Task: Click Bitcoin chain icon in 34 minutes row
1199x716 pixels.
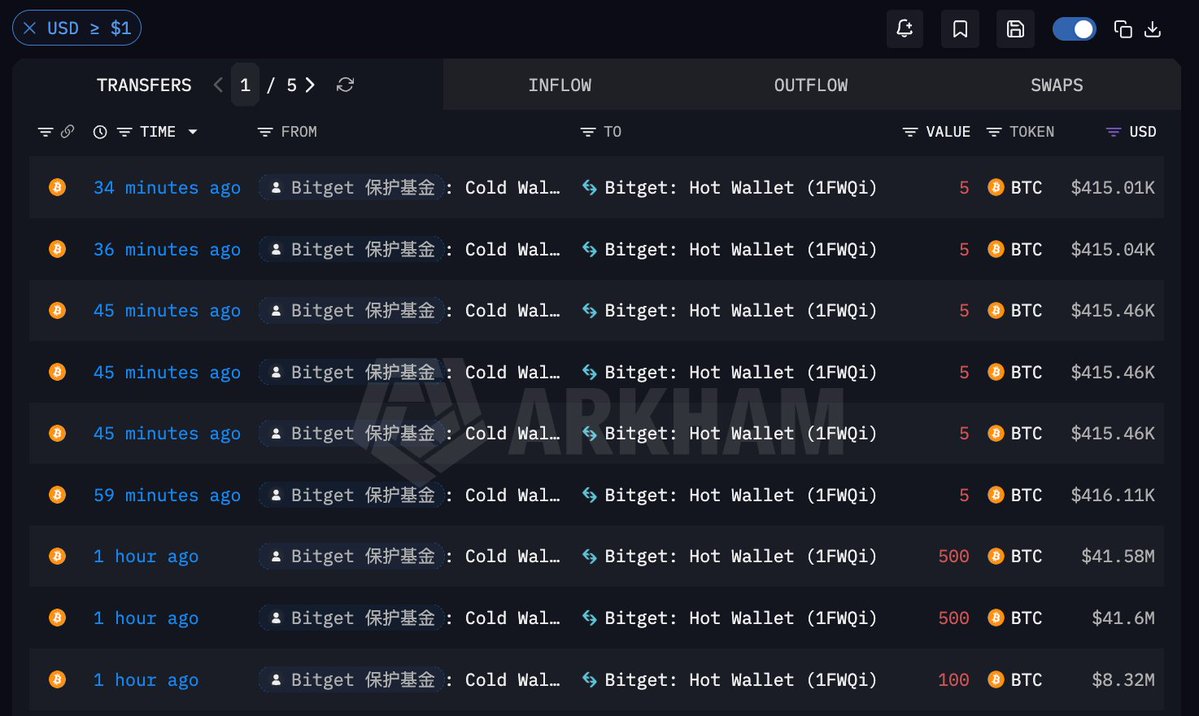Action: [57, 187]
